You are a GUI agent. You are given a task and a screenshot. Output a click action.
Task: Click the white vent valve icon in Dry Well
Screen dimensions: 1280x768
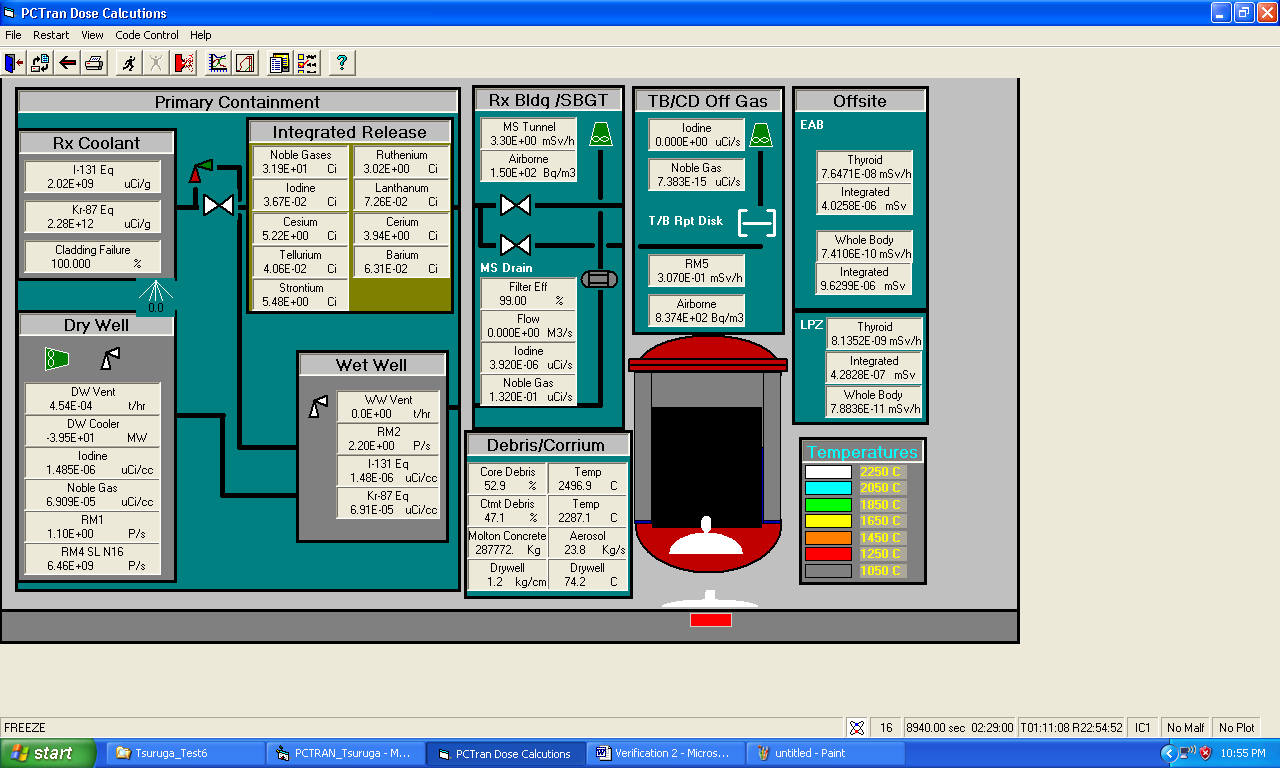pos(110,358)
